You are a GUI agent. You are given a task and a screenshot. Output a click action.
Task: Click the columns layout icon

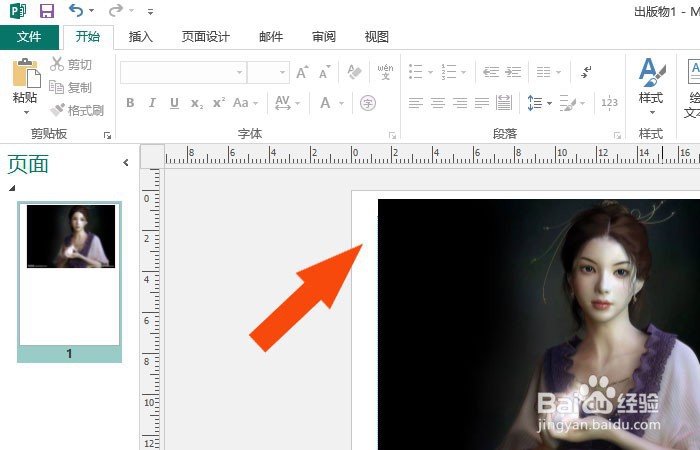(543, 72)
